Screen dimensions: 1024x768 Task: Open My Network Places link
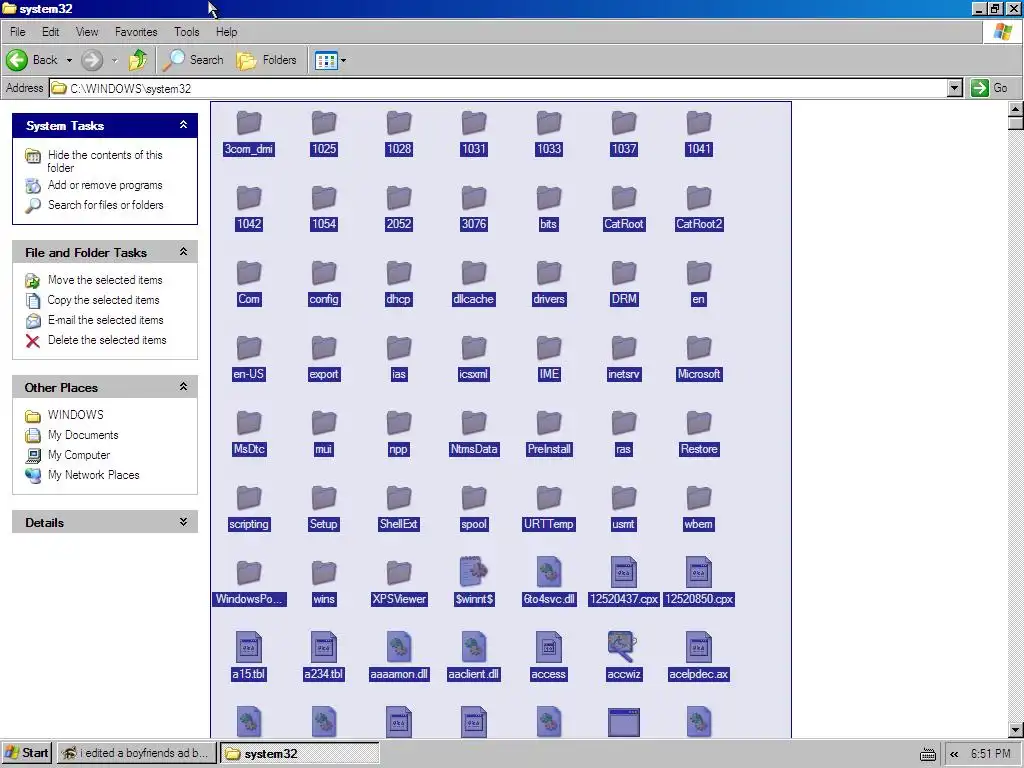pyautogui.click(x=93, y=475)
